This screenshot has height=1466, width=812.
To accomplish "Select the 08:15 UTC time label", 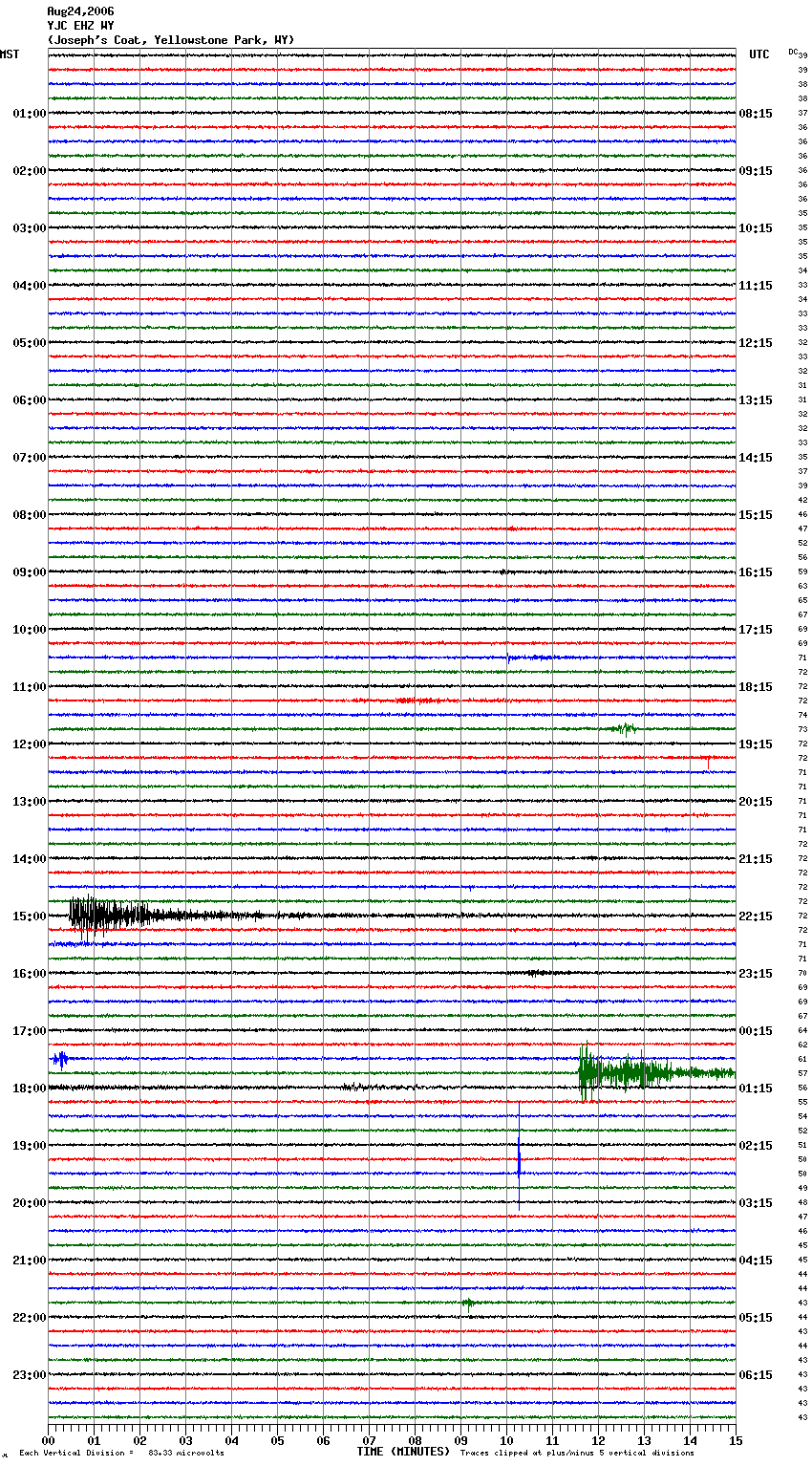I will point(756,114).
